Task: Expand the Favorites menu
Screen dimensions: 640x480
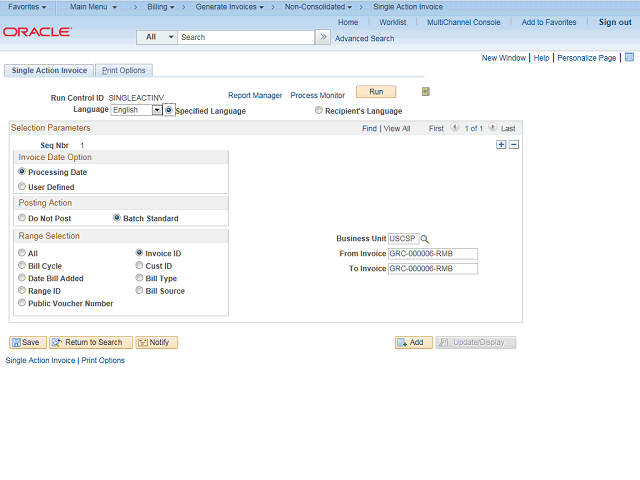Action: [27, 7]
